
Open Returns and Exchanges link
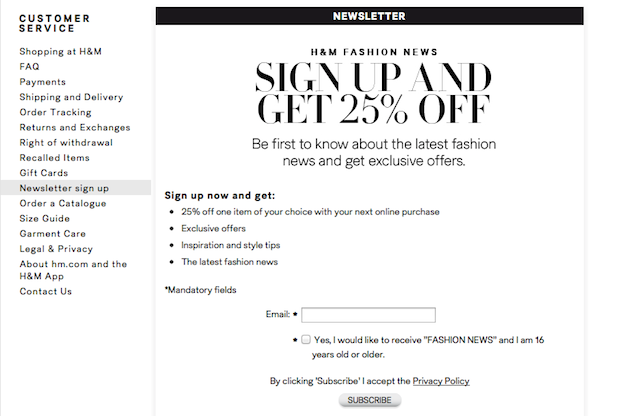[75, 127]
